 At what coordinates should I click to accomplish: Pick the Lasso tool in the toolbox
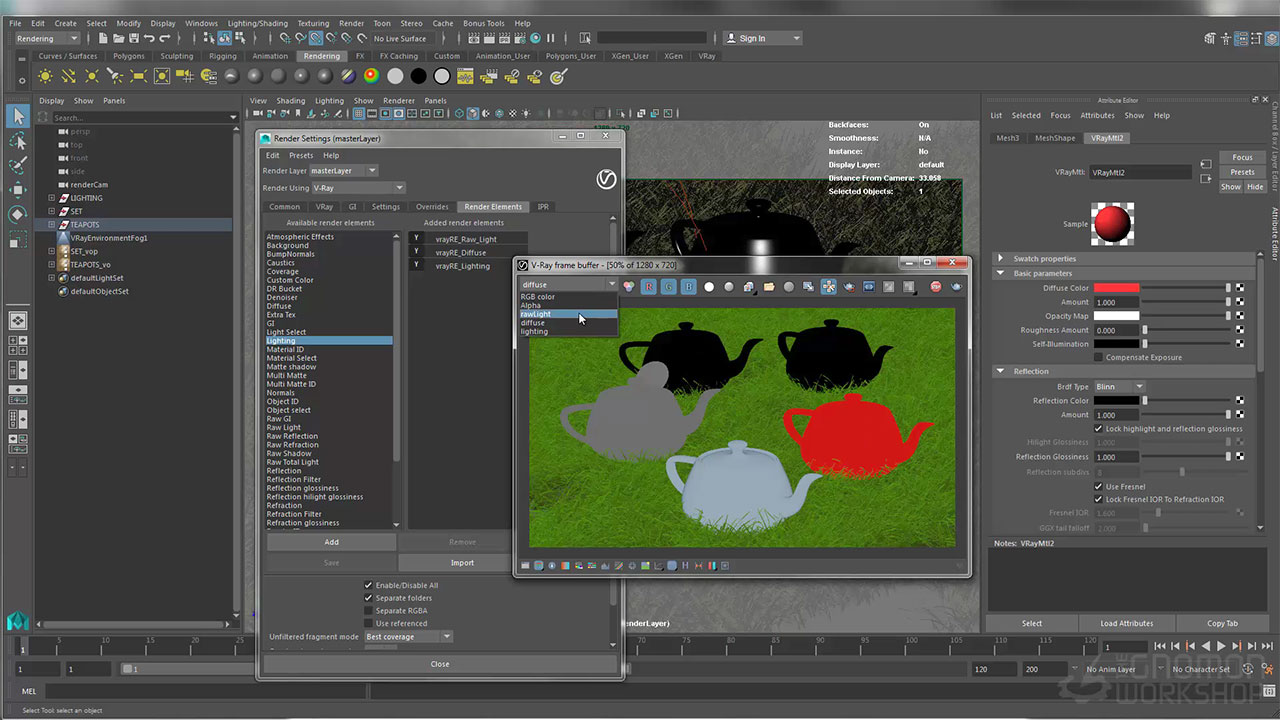[18, 141]
